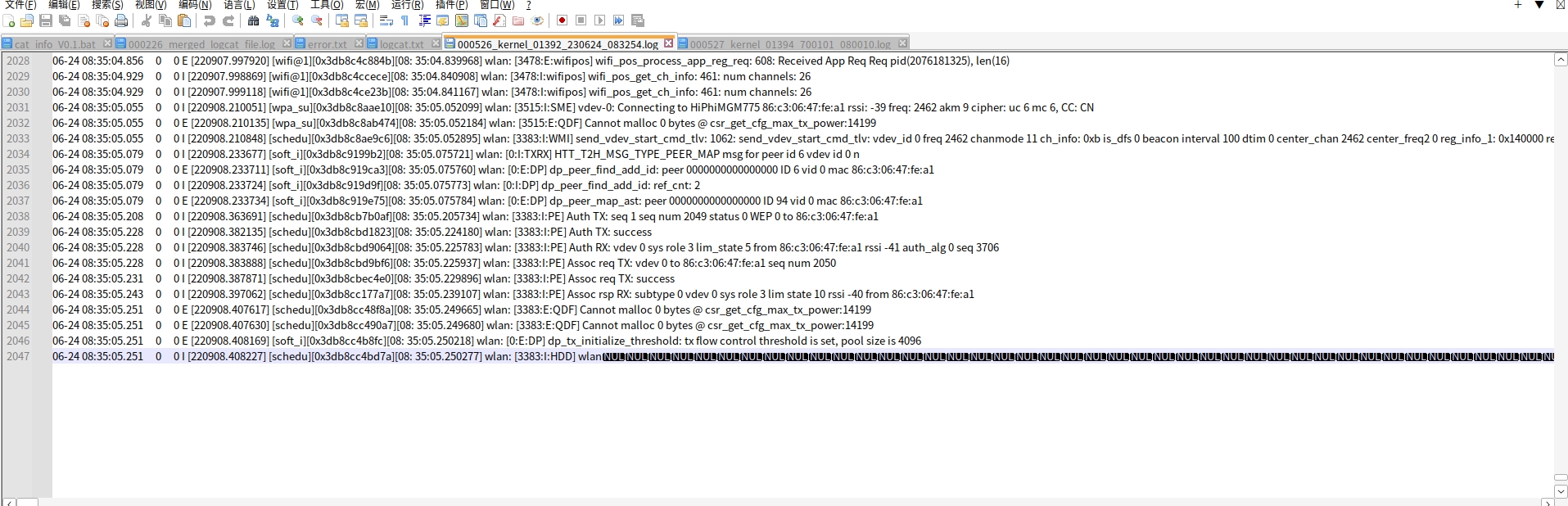Image resolution: width=1568 pixels, height=506 pixels.
Task: Click the Save All icon
Action: tap(65, 20)
